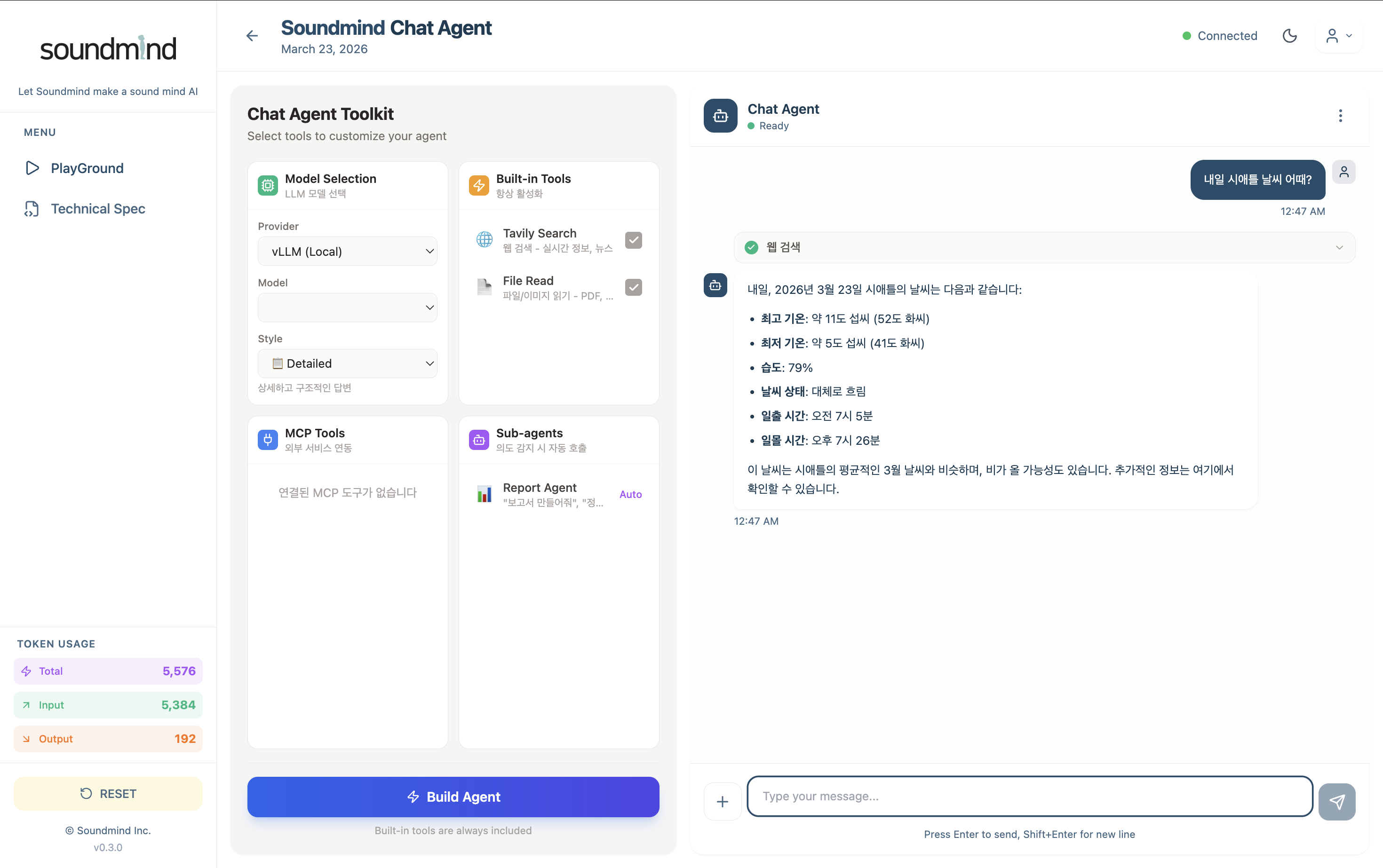Select the Tavily Search tool row
Screen dimensions: 1383x868
(x=559, y=240)
